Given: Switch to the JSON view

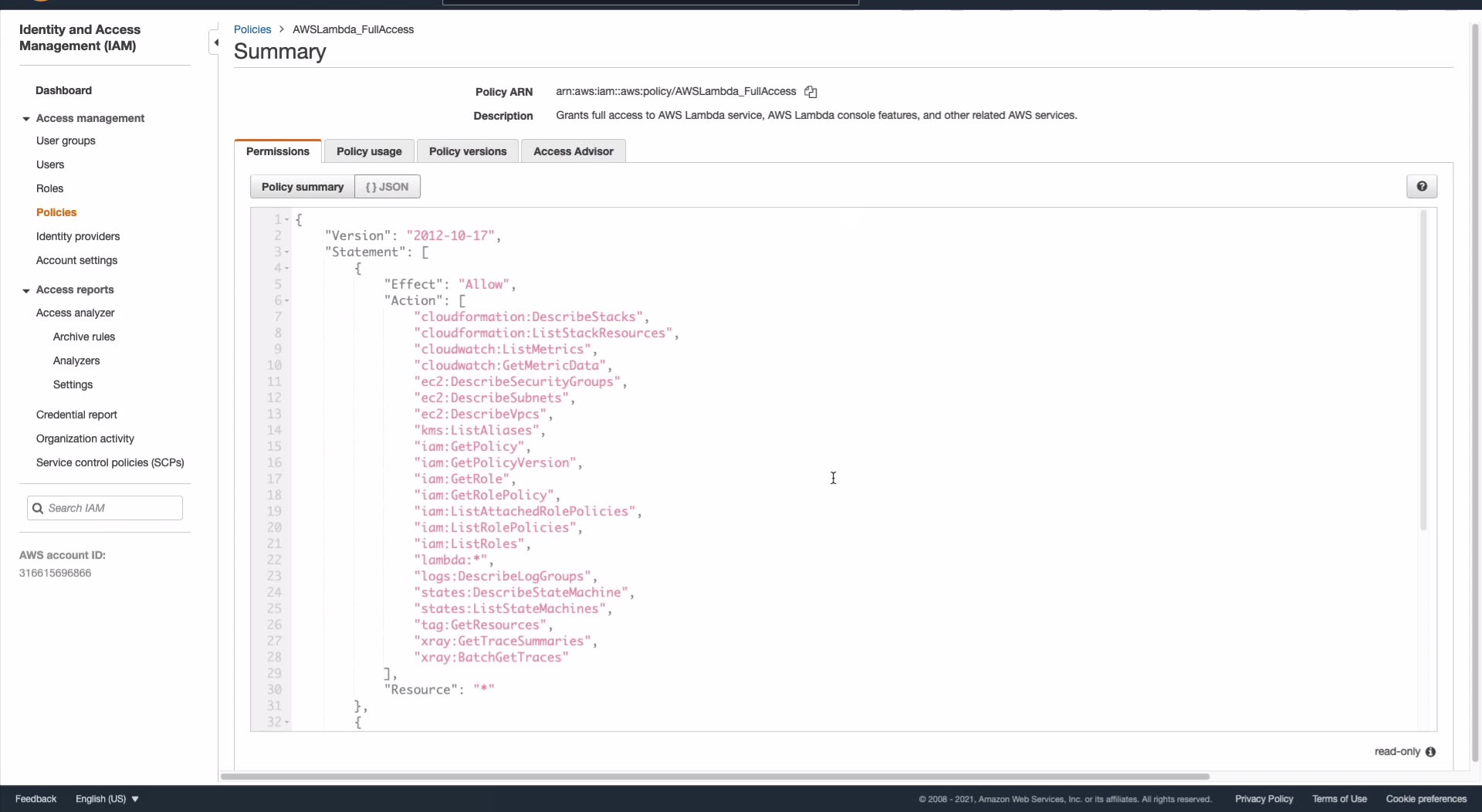Looking at the screenshot, I should point(387,187).
